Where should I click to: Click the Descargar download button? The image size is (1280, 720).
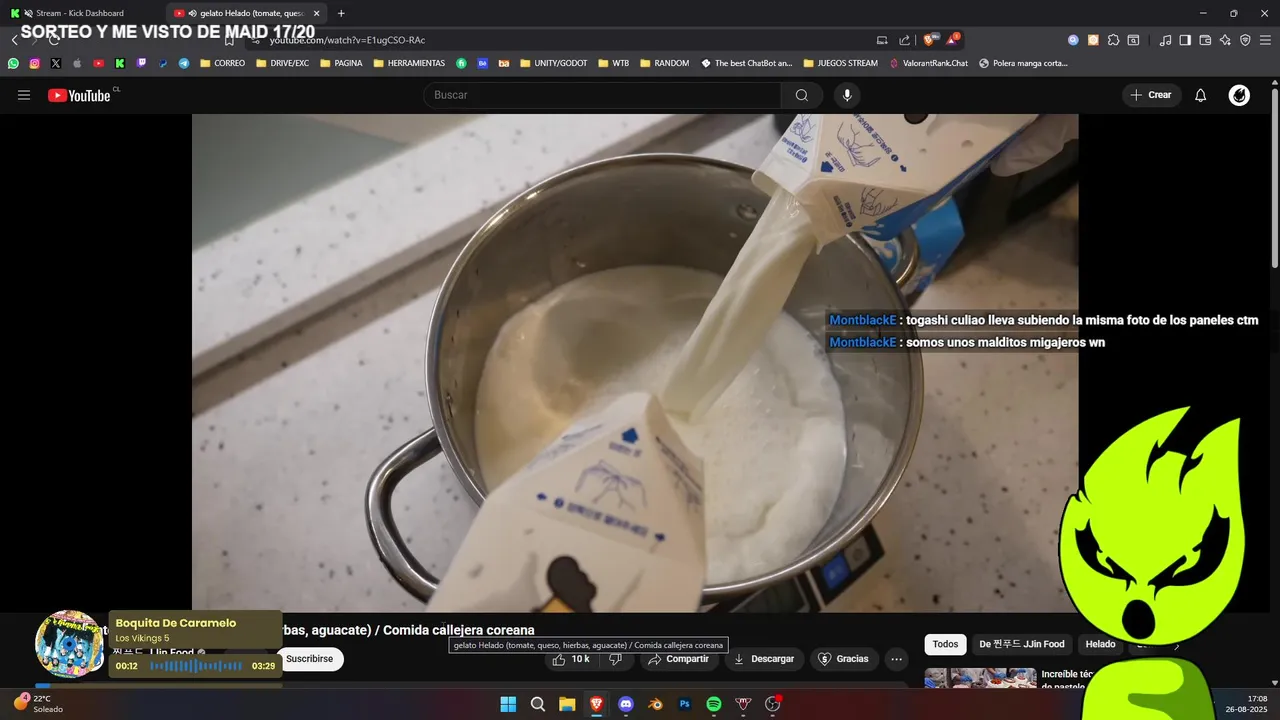point(764,659)
